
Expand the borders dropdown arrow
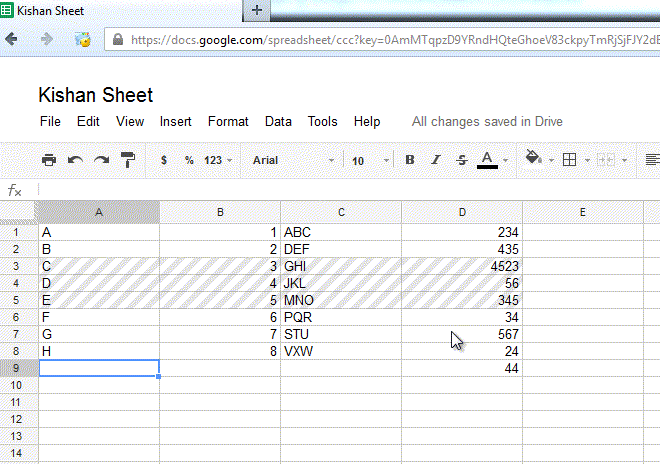coord(587,160)
